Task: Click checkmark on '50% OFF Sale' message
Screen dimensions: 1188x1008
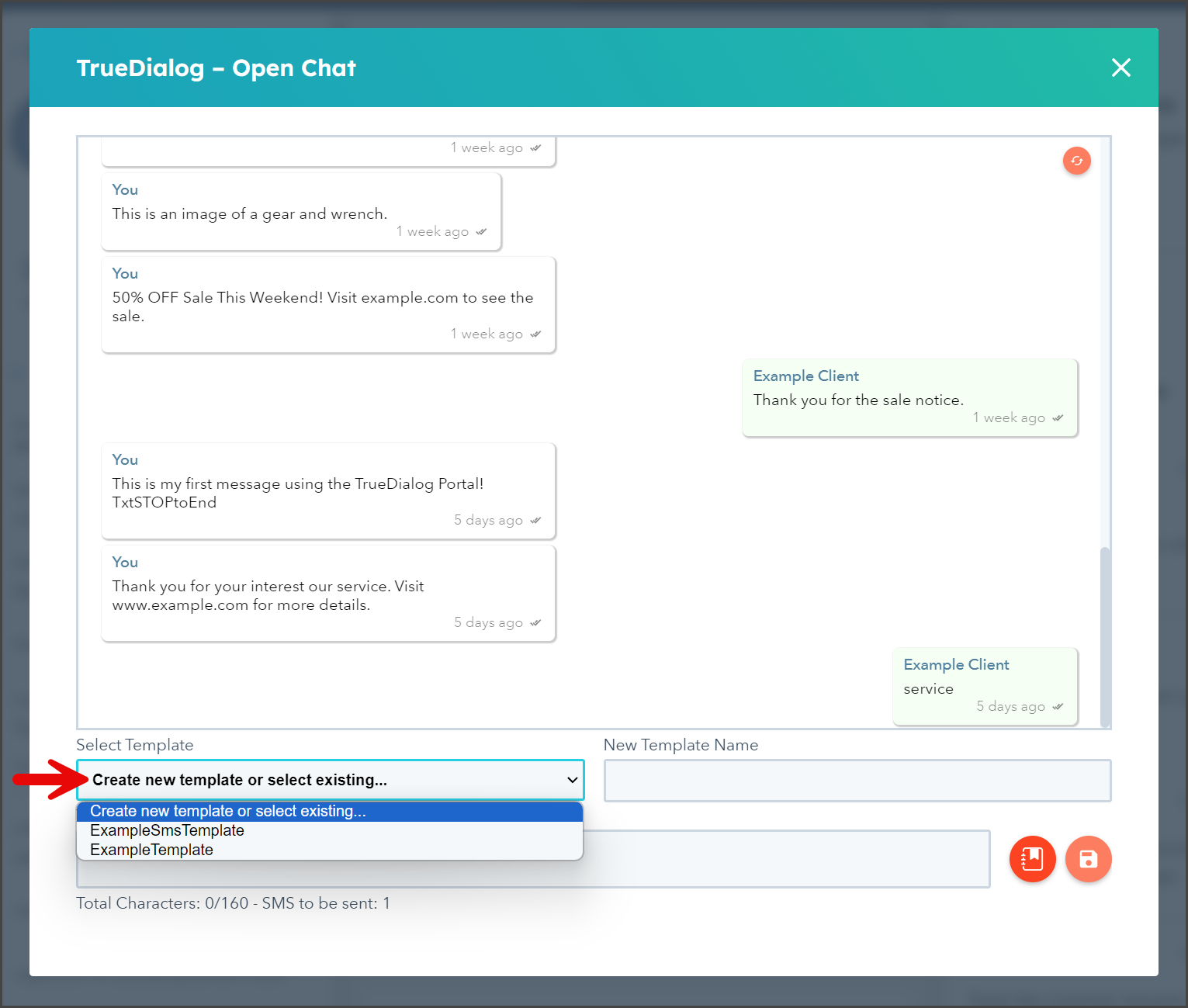Action: pyautogui.click(x=535, y=334)
